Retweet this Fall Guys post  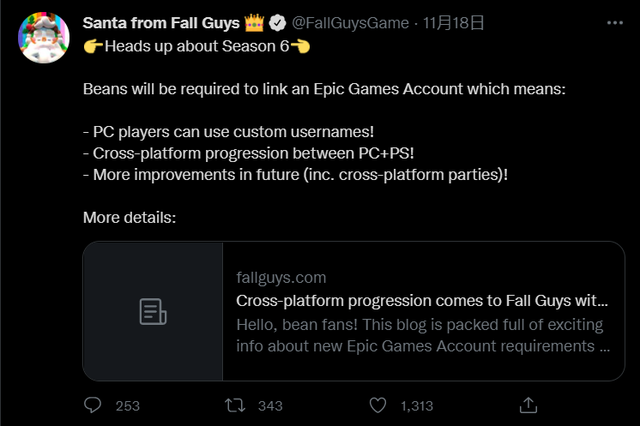click(235, 405)
